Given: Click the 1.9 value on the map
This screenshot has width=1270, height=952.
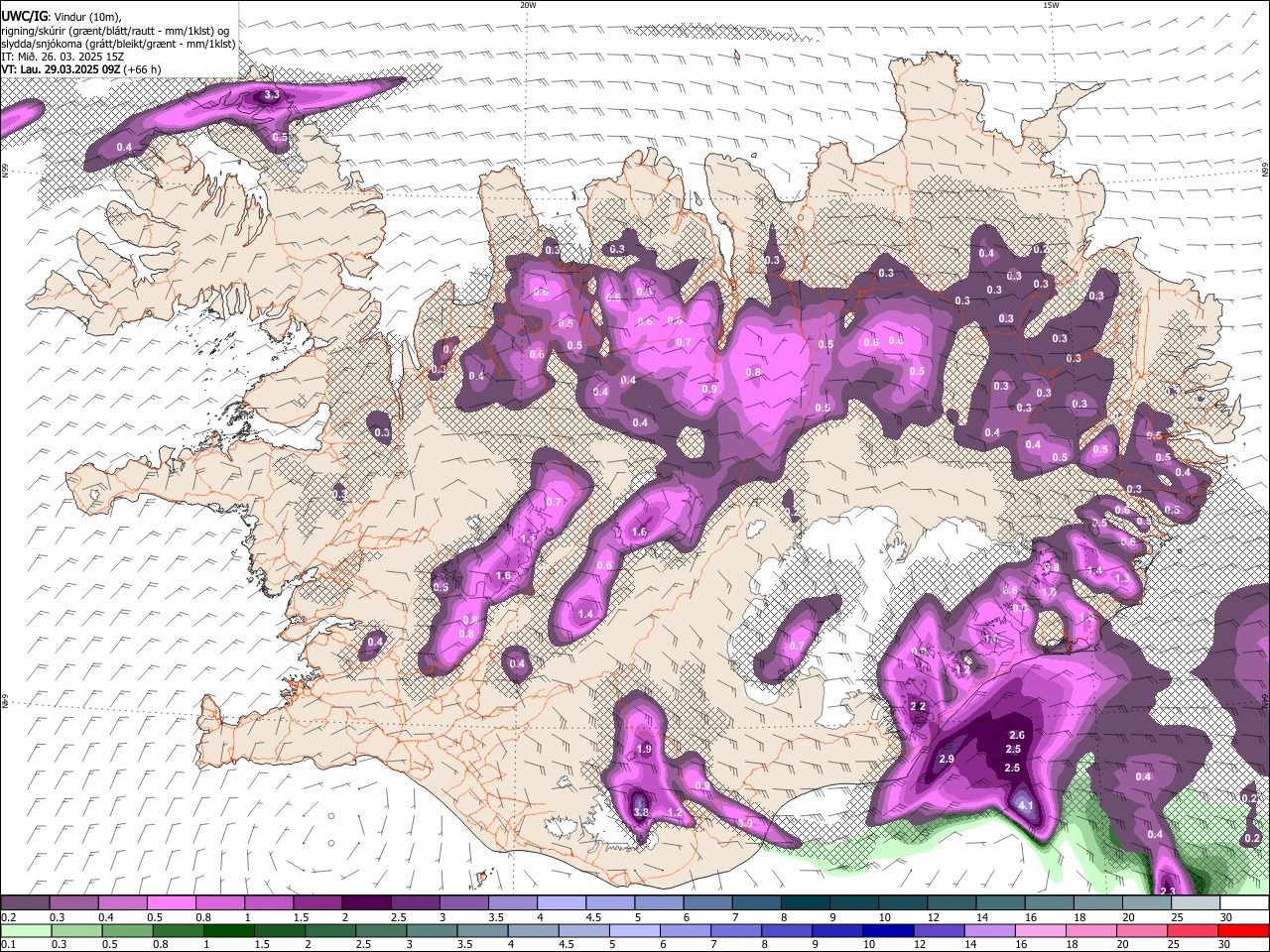Looking at the screenshot, I should (644, 750).
